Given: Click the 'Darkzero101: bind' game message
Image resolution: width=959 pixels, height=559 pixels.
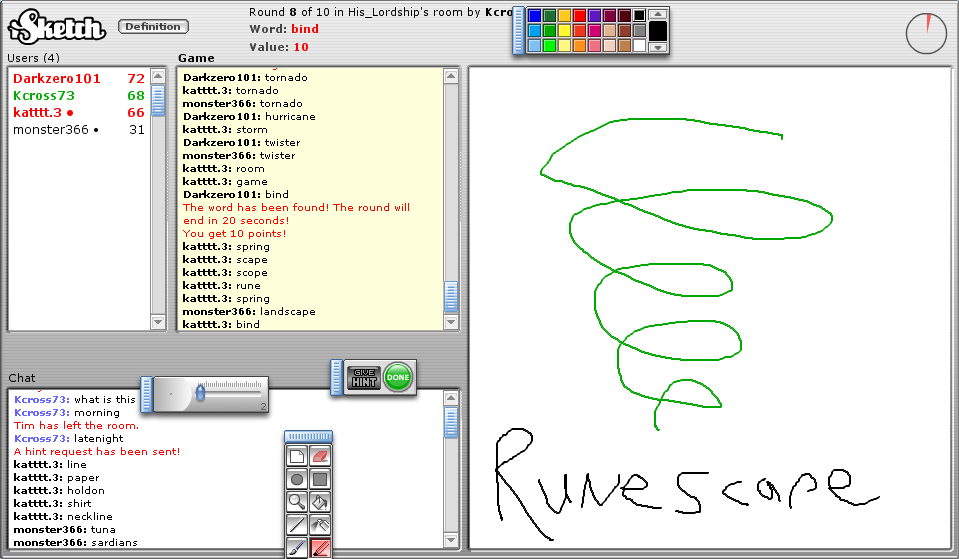Looking at the screenshot, I should click(235, 194).
